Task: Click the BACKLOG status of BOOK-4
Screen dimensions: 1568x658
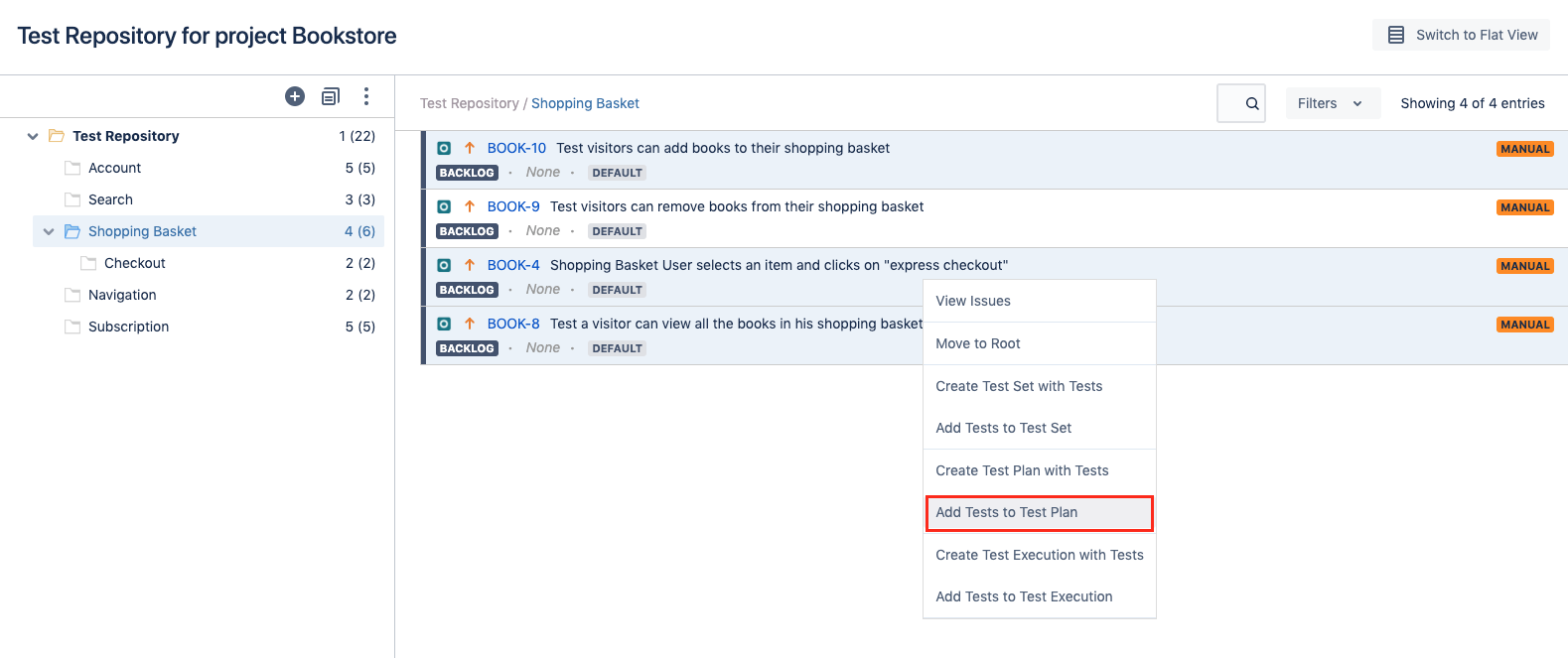Action: tap(467, 290)
